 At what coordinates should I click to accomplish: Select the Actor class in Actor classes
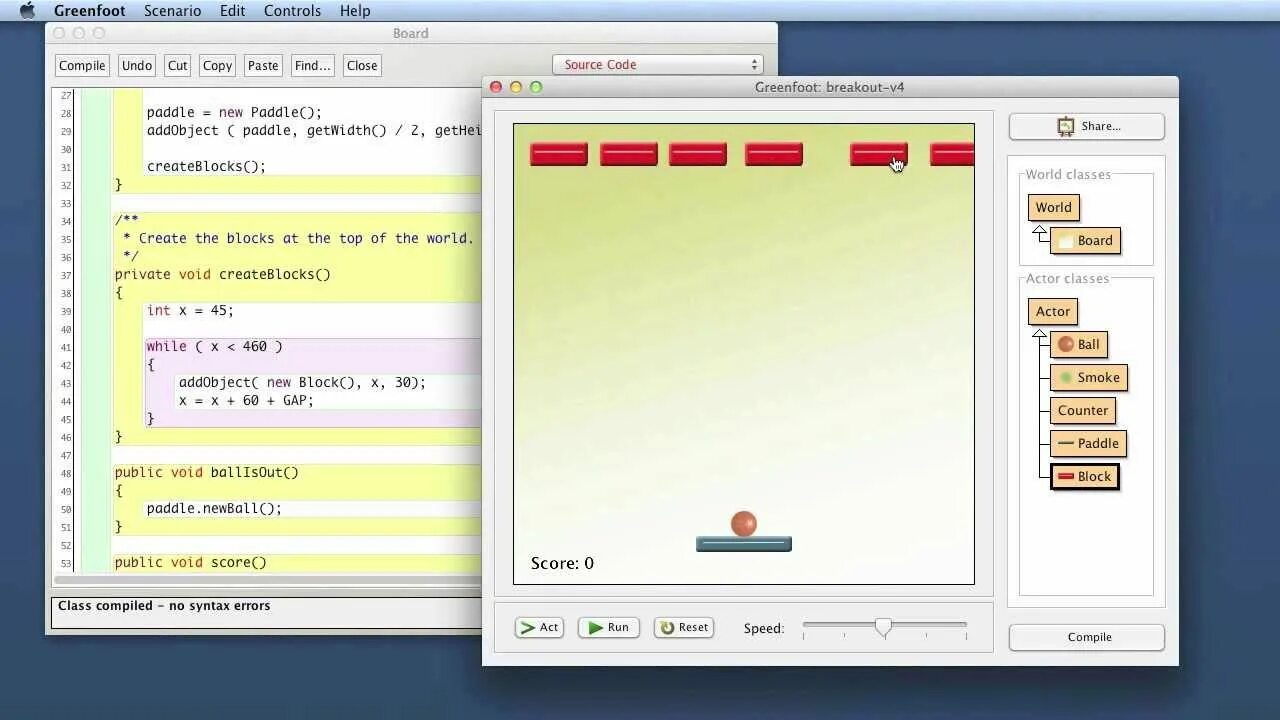[x=1052, y=311]
